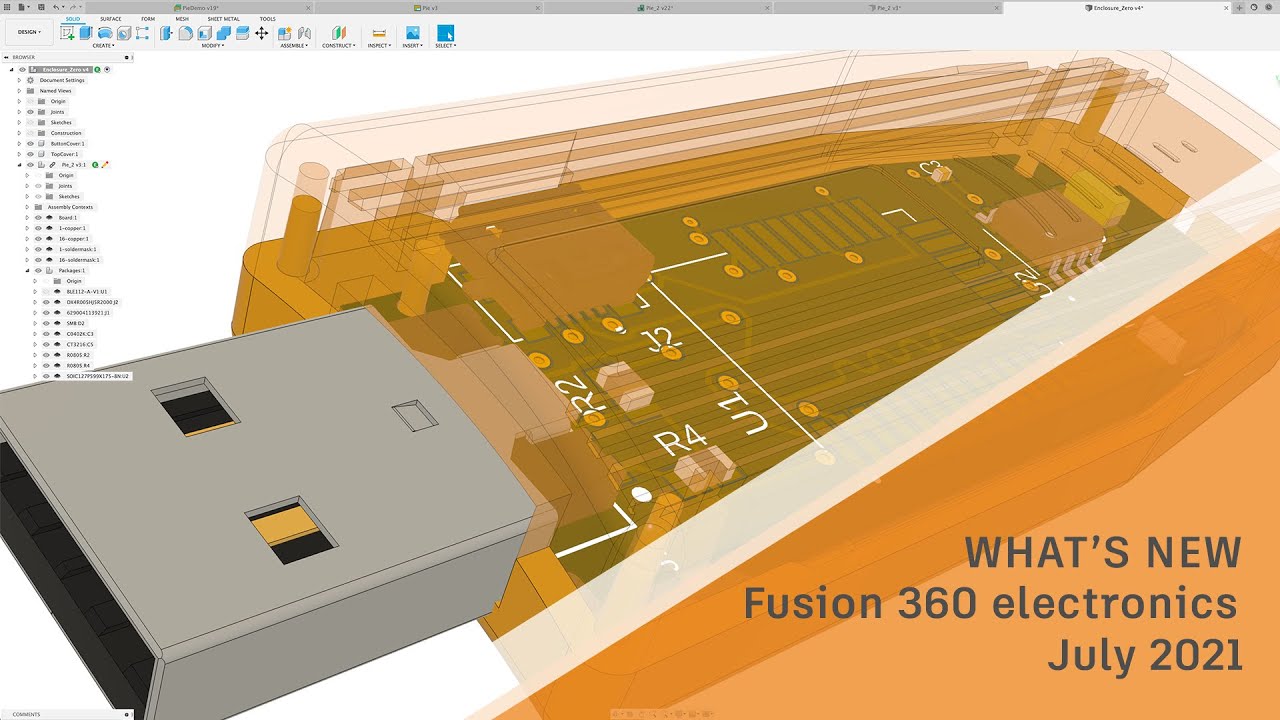Select the Combine tool

point(223,33)
